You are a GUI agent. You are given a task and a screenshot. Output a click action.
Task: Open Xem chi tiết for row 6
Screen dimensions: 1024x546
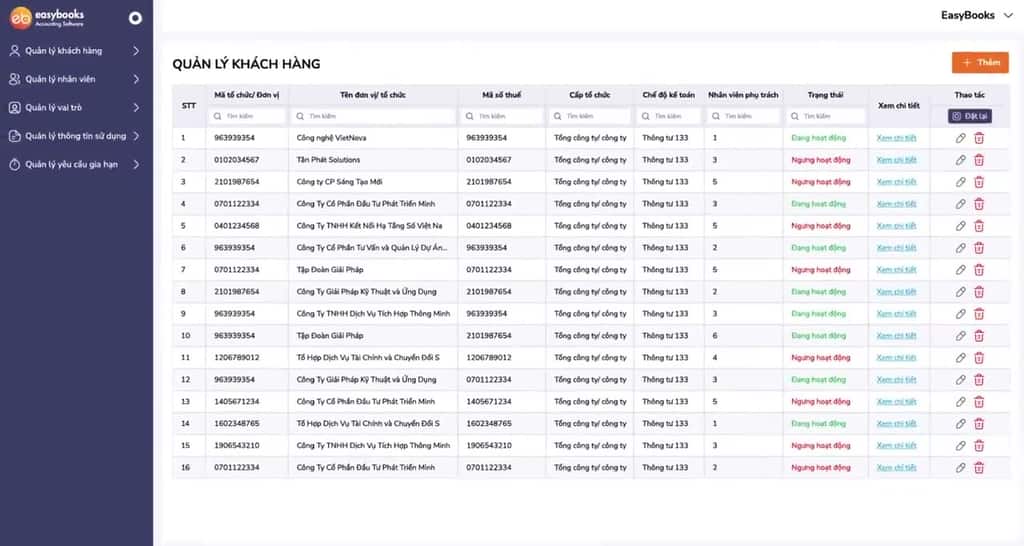click(897, 248)
